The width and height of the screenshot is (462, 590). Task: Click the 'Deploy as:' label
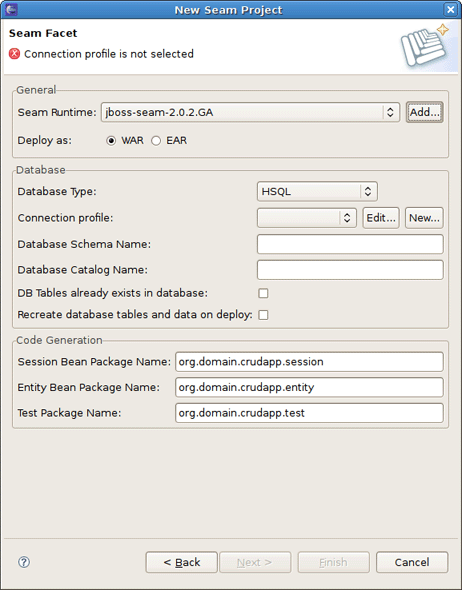point(44,141)
